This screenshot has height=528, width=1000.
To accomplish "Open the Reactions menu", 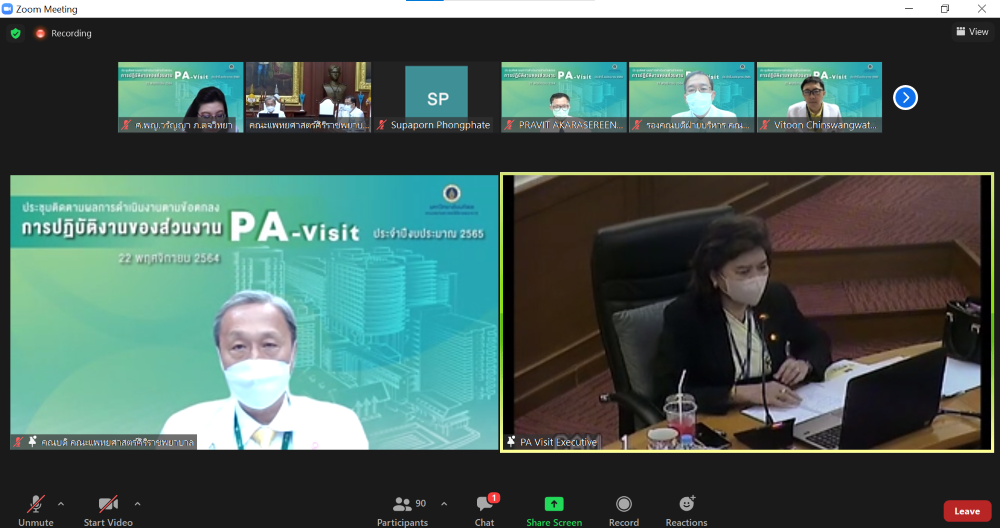I will coord(687,511).
